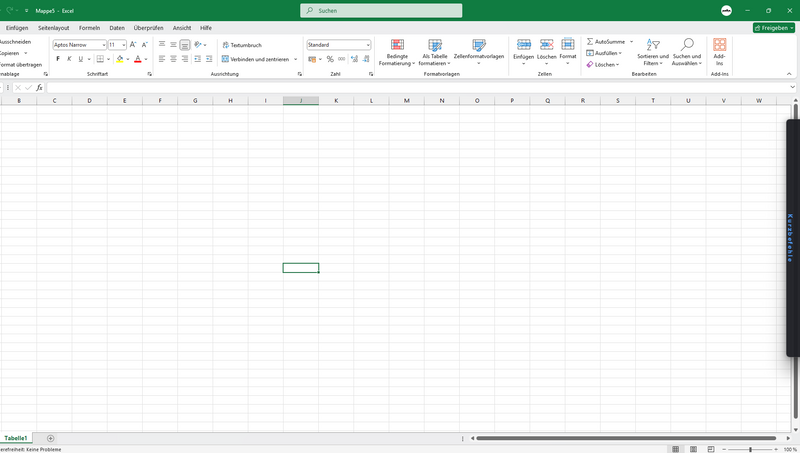Open Schriftart dialog launcher
The width and height of the screenshot is (800, 453).
pos(149,74)
